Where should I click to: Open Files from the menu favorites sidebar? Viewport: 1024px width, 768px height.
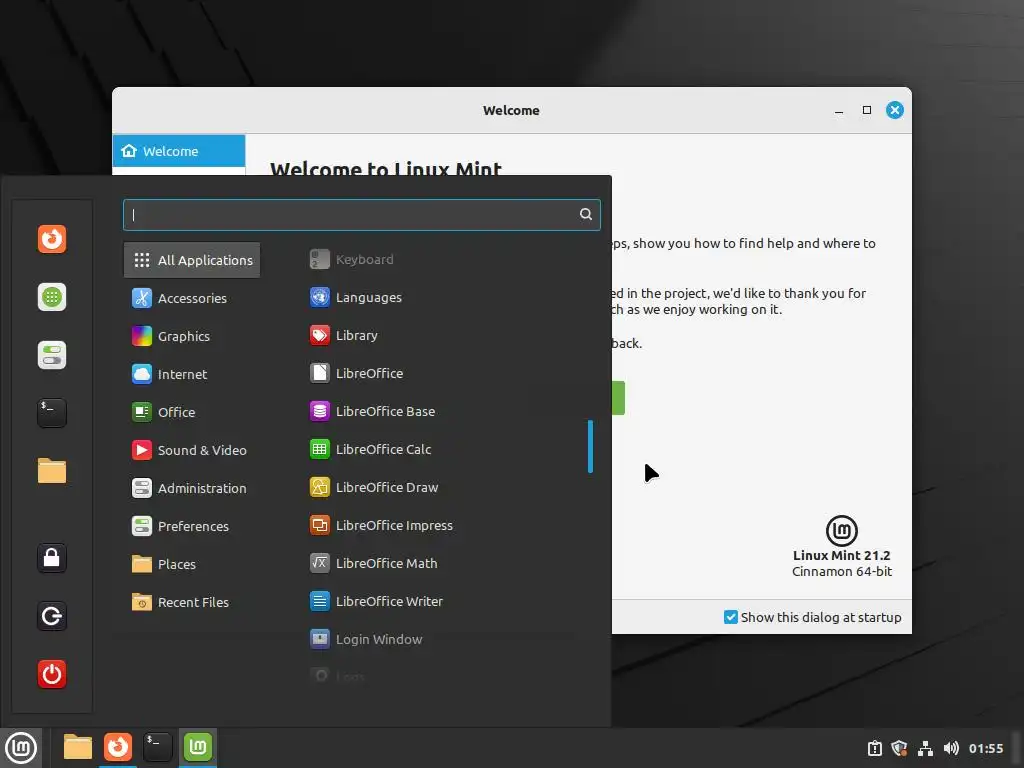52,471
